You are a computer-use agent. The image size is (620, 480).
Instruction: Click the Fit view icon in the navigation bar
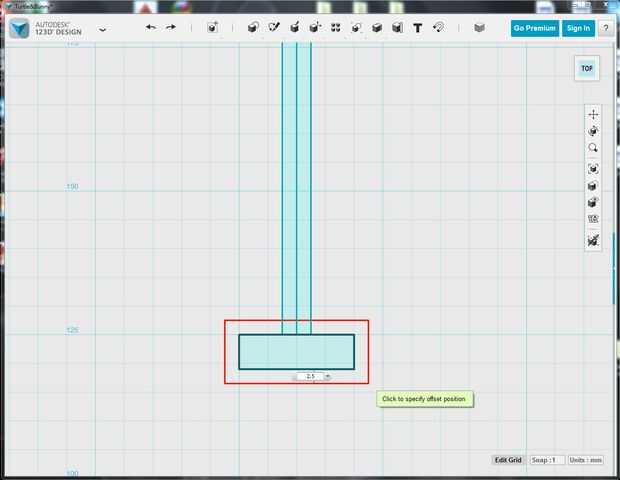click(x=593, y=169)
